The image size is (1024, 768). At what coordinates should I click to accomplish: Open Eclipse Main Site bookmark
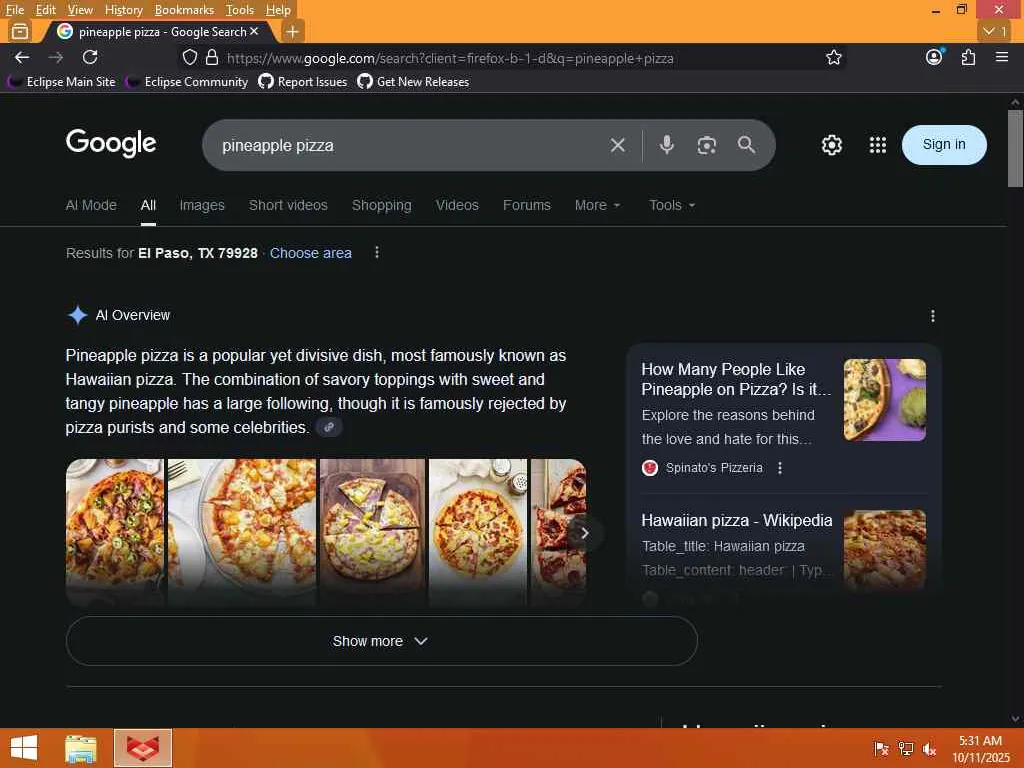61,82
